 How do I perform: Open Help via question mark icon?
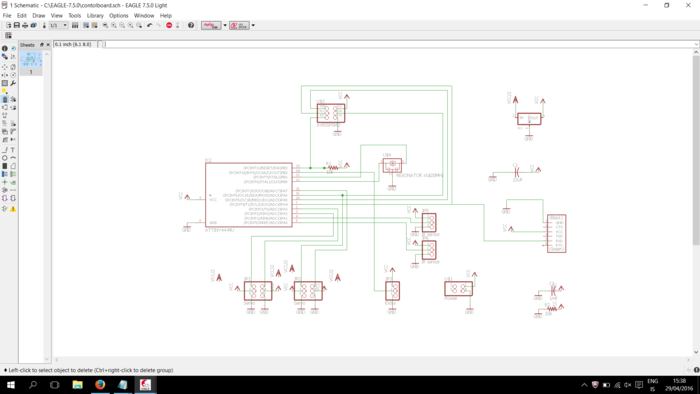[191, 25]
